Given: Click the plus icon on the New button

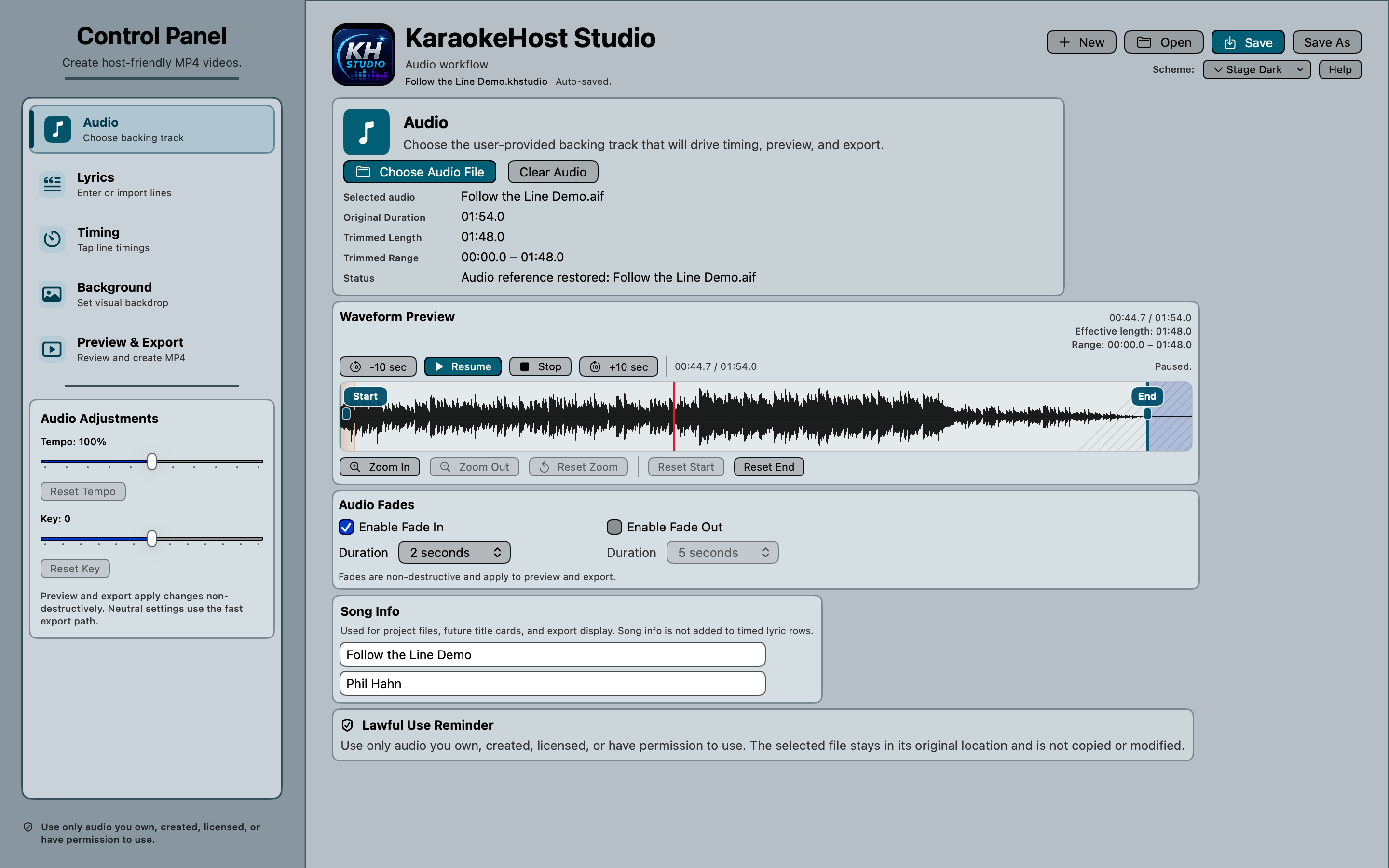Looking at the screenshot, I should (1064, 42).
